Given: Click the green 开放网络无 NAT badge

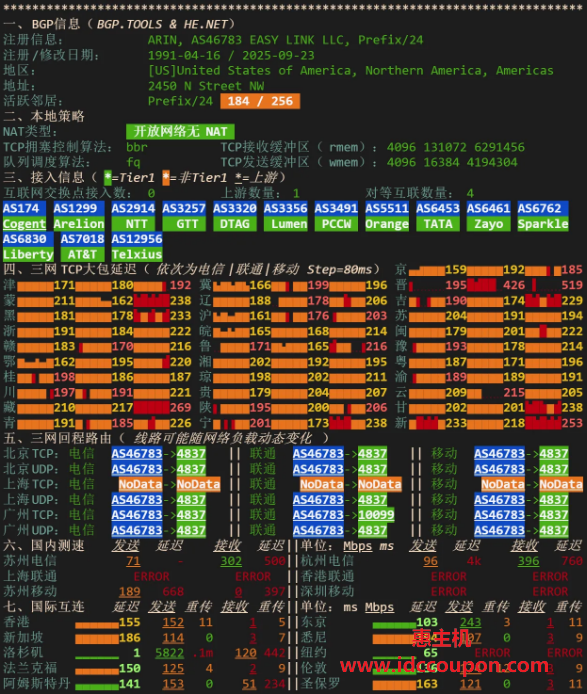Looking at the screenshot, I should click(180, 131).
